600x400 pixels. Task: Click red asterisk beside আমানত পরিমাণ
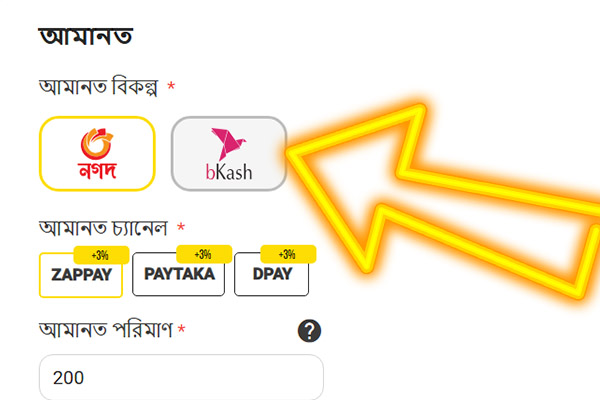(182, 329)
